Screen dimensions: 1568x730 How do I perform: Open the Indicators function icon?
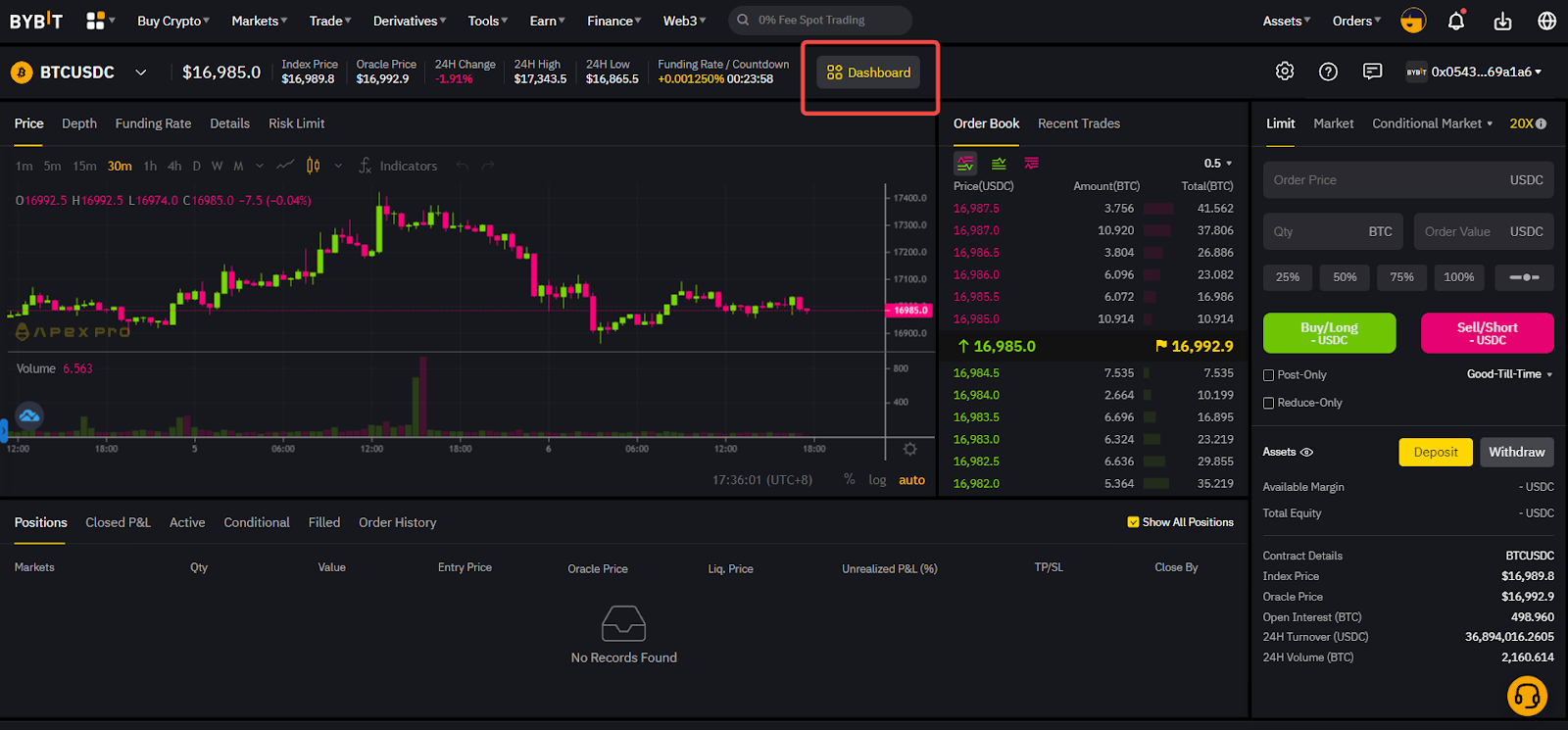(365, 166)
